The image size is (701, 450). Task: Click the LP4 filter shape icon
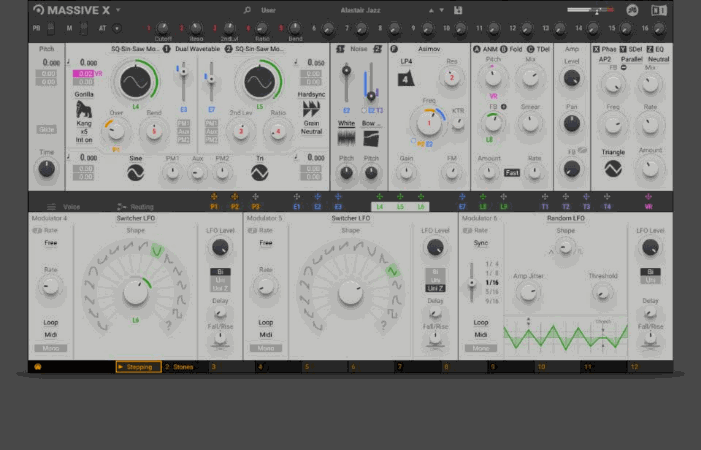tap(406, 79)
